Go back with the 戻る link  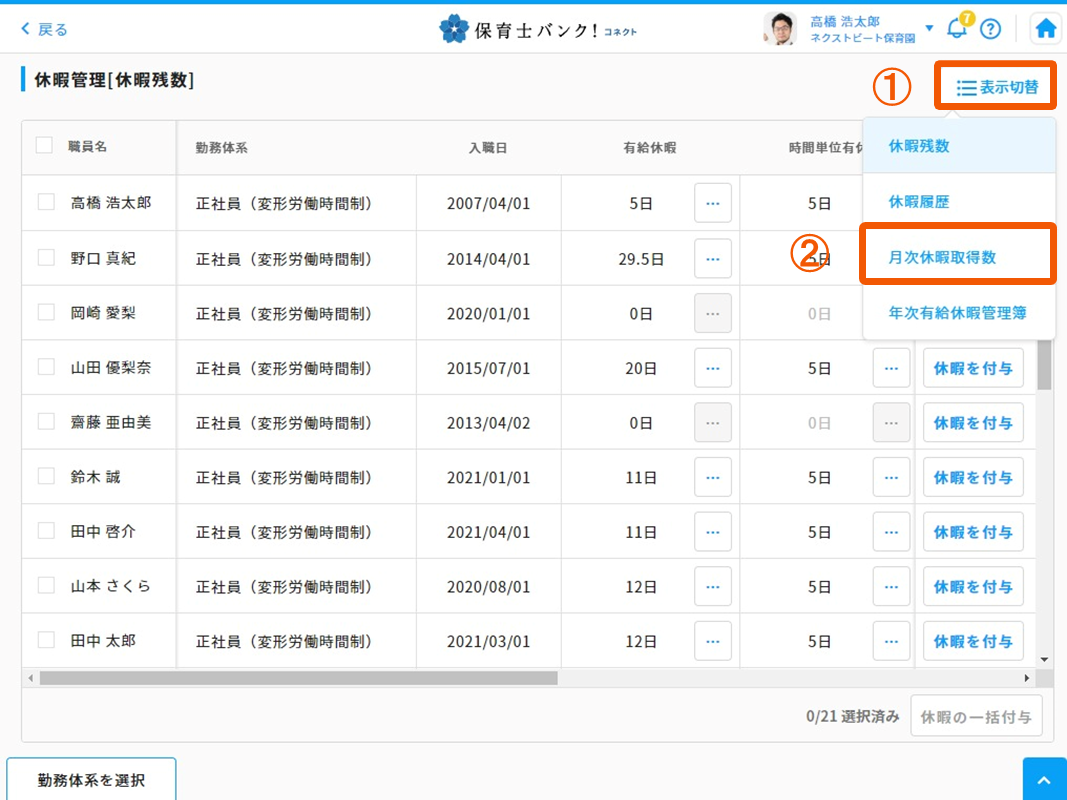click(x=45, y=29)
